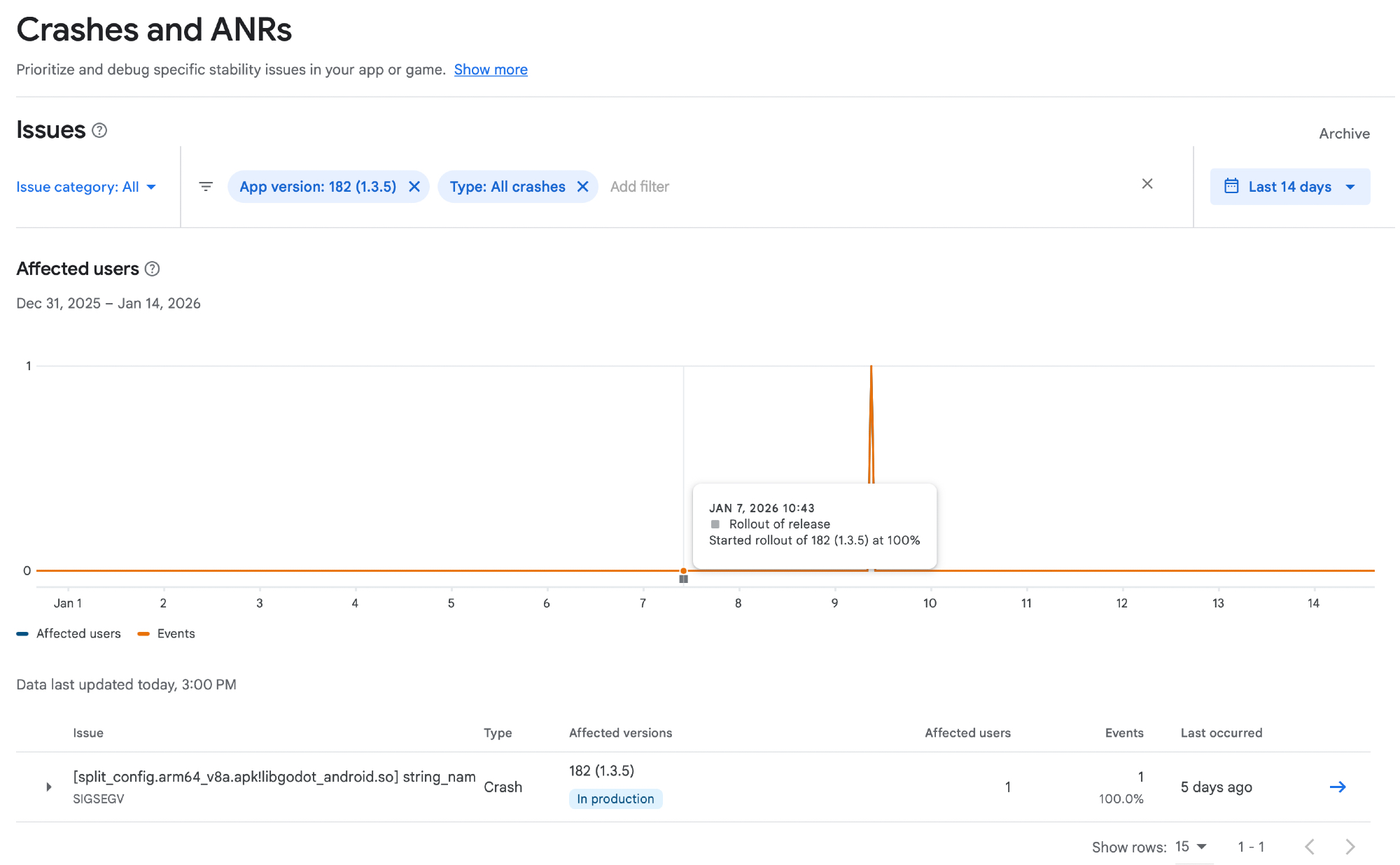This screenshot has width=1400, height=865.
Task: Click the Show more link
Action: click(491, 70)
